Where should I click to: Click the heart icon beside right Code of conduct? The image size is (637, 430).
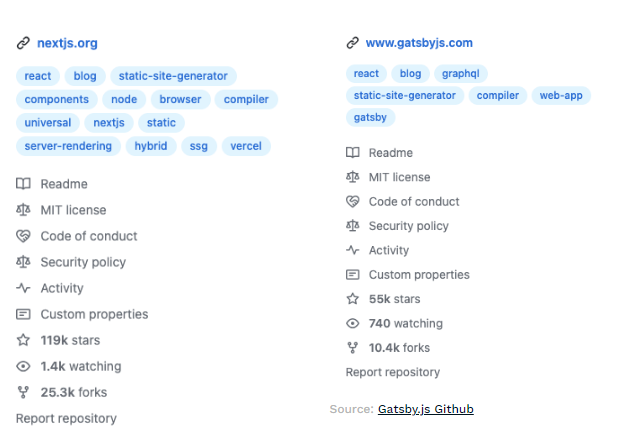click(x=352, y=201)
